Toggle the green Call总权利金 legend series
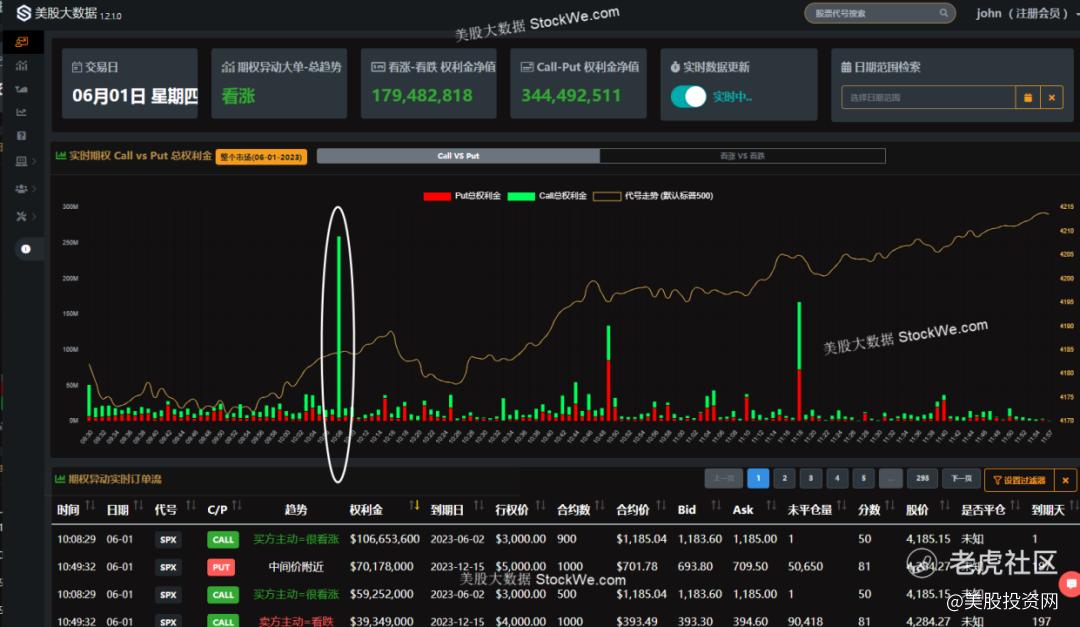This screenshot has height=627, width=1080. point(548,196)
